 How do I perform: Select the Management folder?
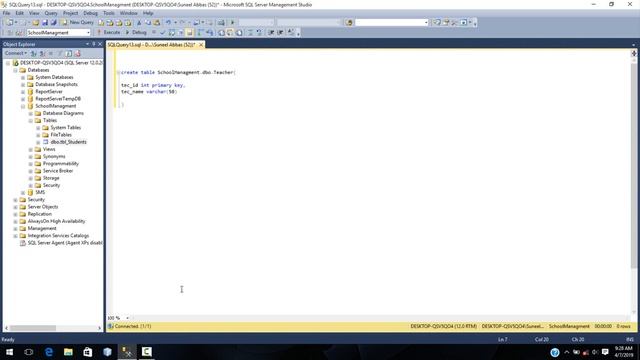click(x=42, y=229)
